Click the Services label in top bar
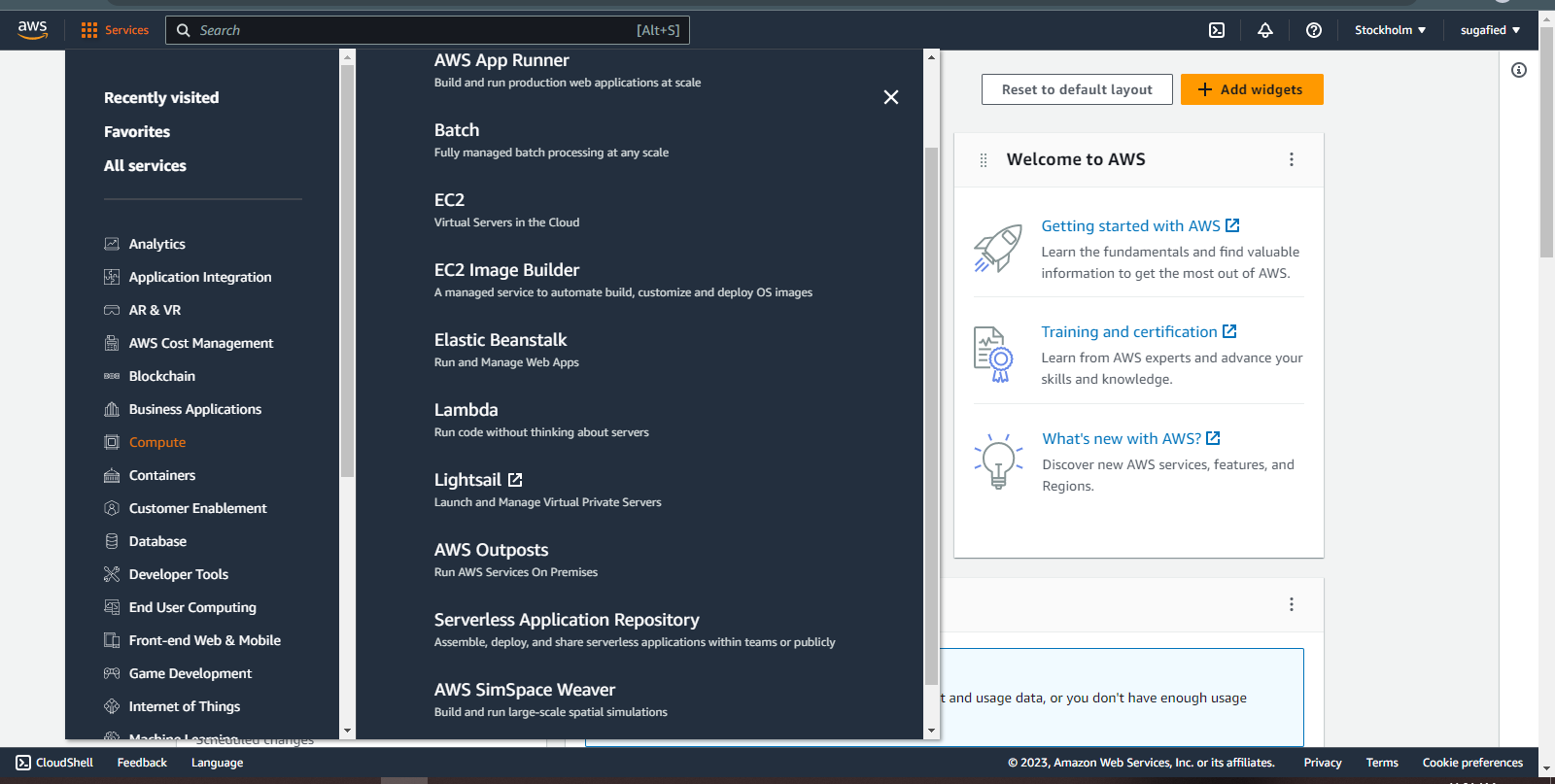This screenshot has width=1555, height=784. point(126,30)
